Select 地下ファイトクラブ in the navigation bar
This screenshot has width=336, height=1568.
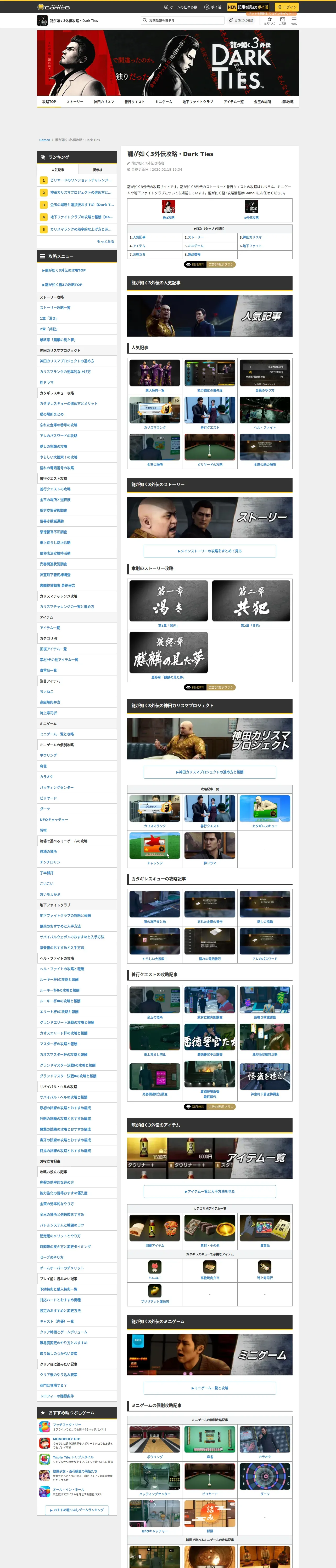(198, 102)
